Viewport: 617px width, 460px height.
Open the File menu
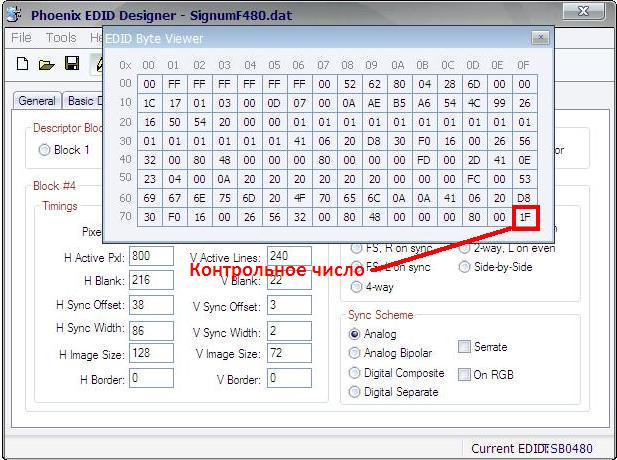21,38
